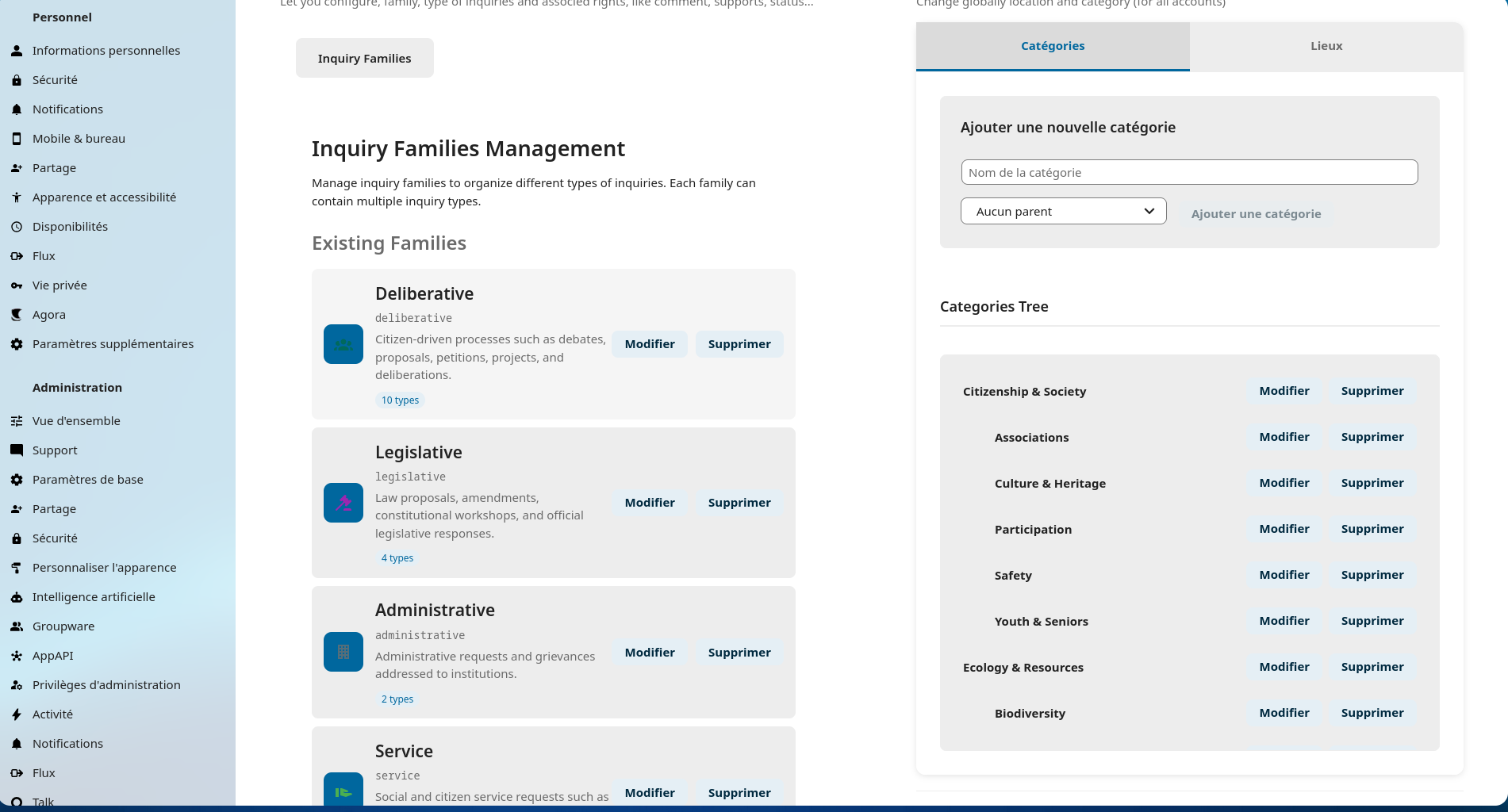Click the Paramètres de base gear icon
Viewport: 1508px width, 812px height.
17,480
